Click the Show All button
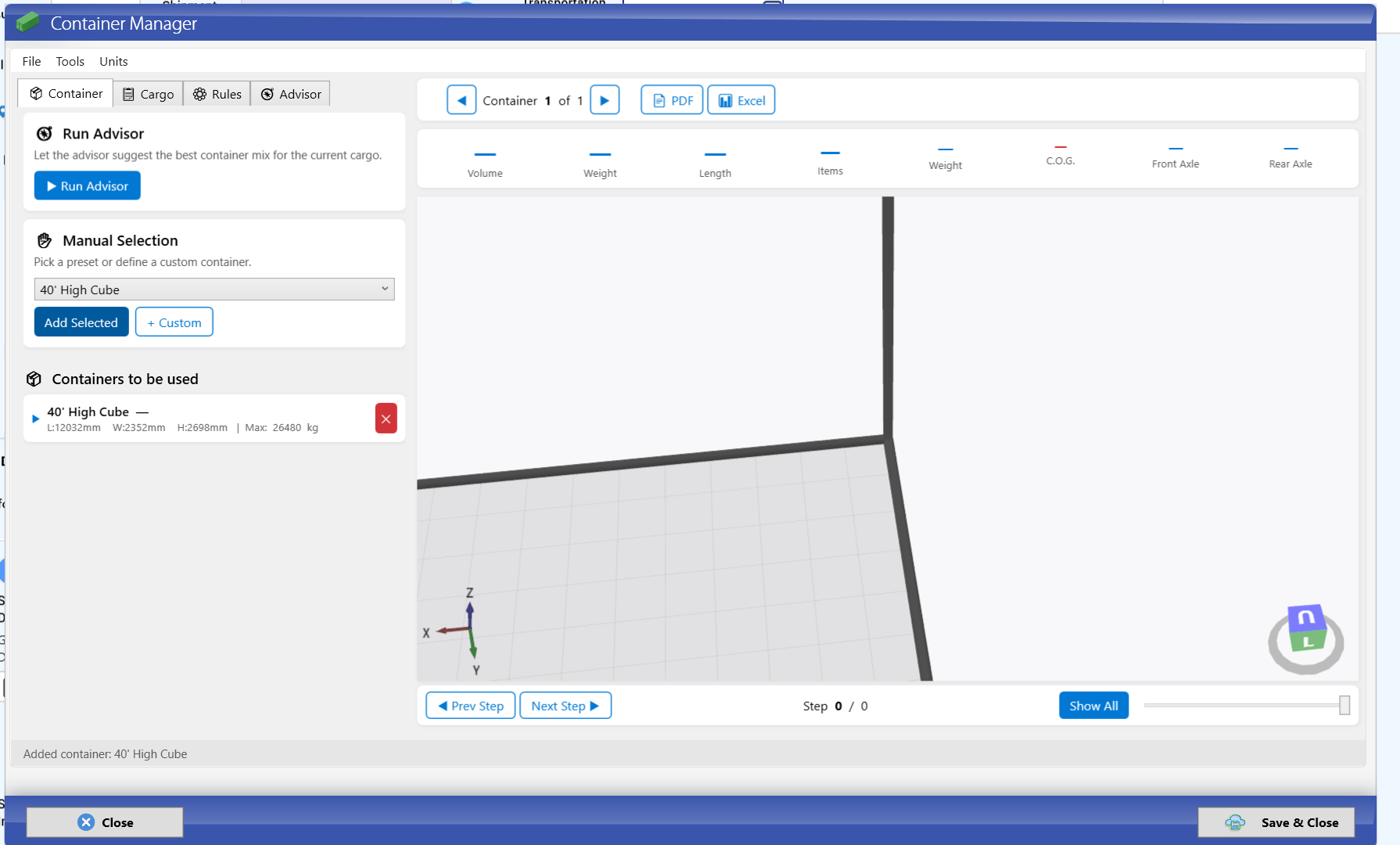Viewport: 1400px width, 845px height. point(1093,706)
